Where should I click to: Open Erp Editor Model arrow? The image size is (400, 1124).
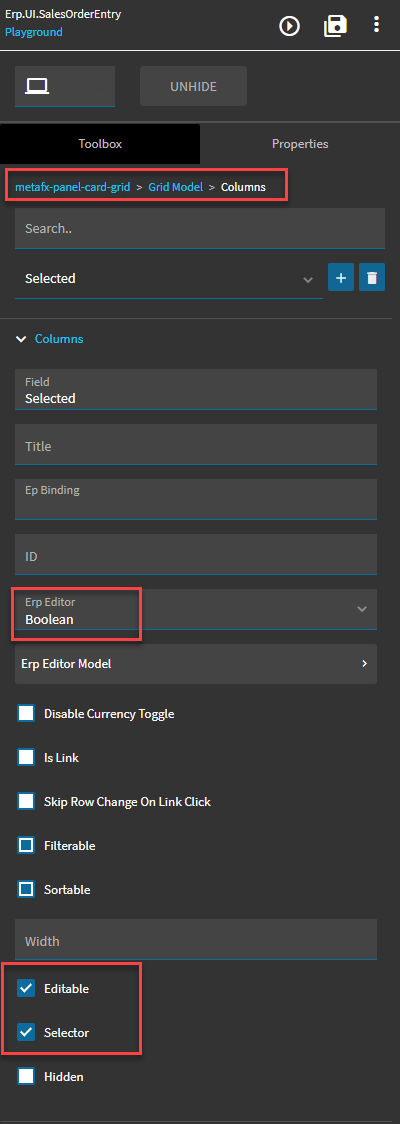click(364, 664)
